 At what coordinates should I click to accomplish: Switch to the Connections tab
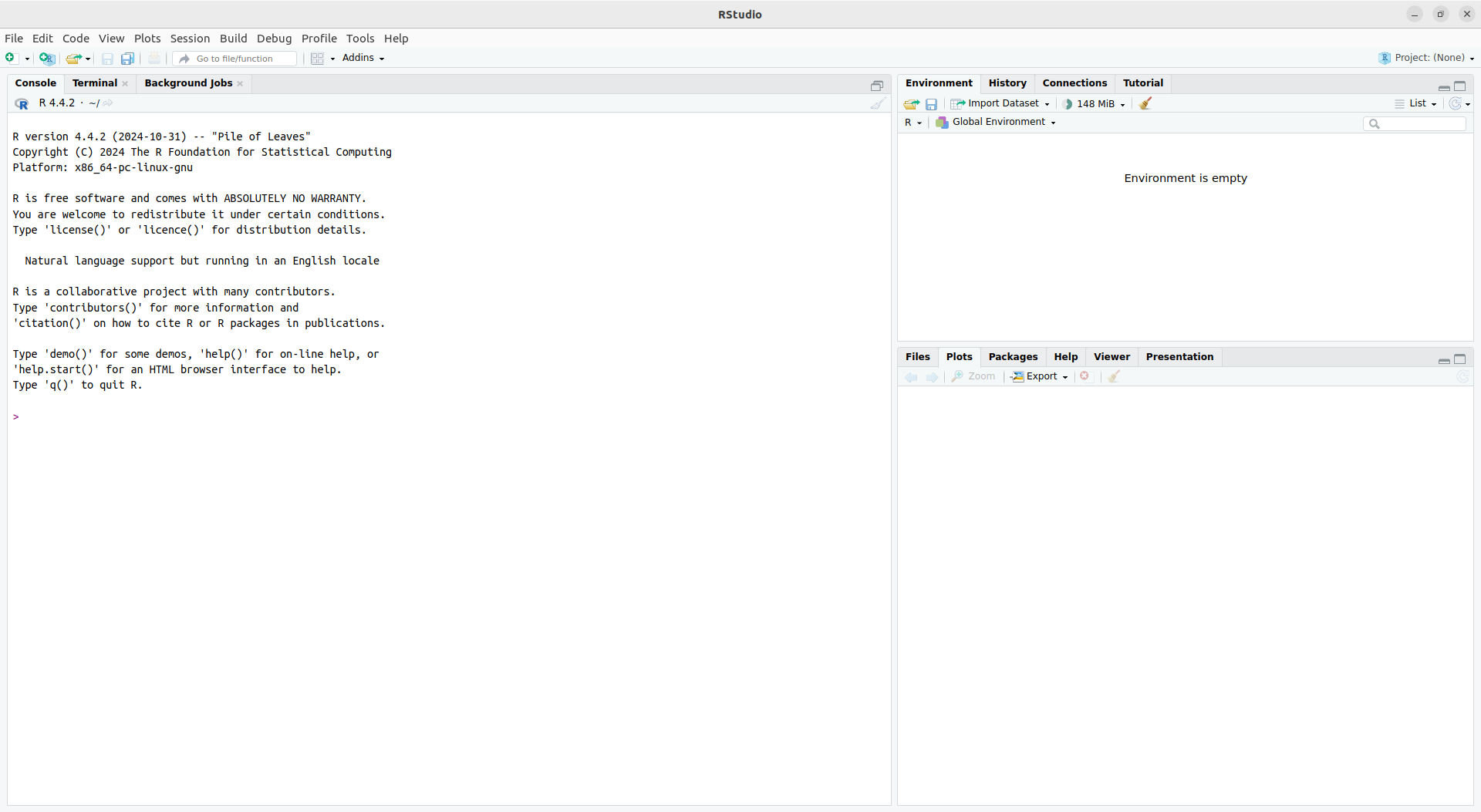(1074, 83)
